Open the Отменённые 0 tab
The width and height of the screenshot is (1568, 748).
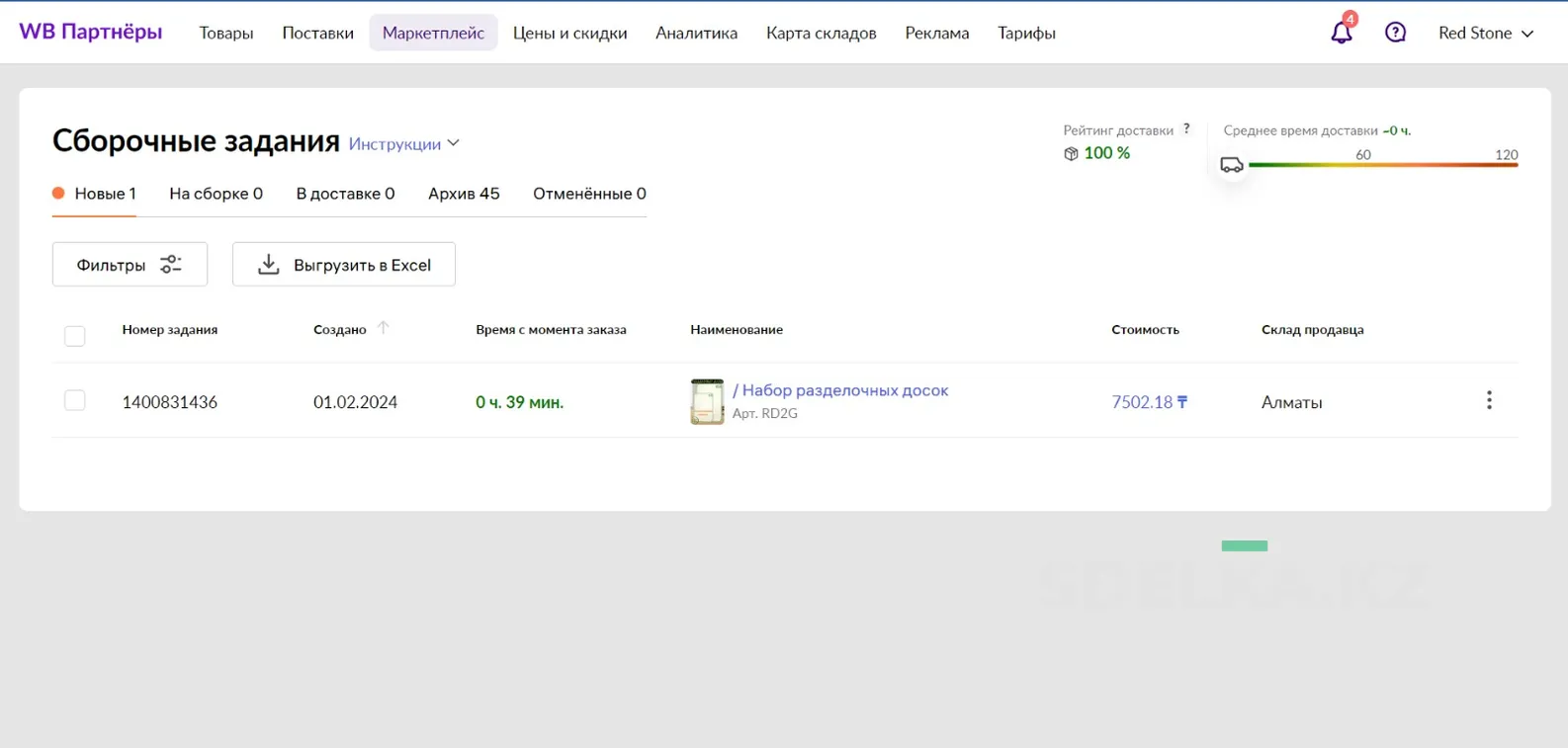pyautogui.click(x=590, y=194)
